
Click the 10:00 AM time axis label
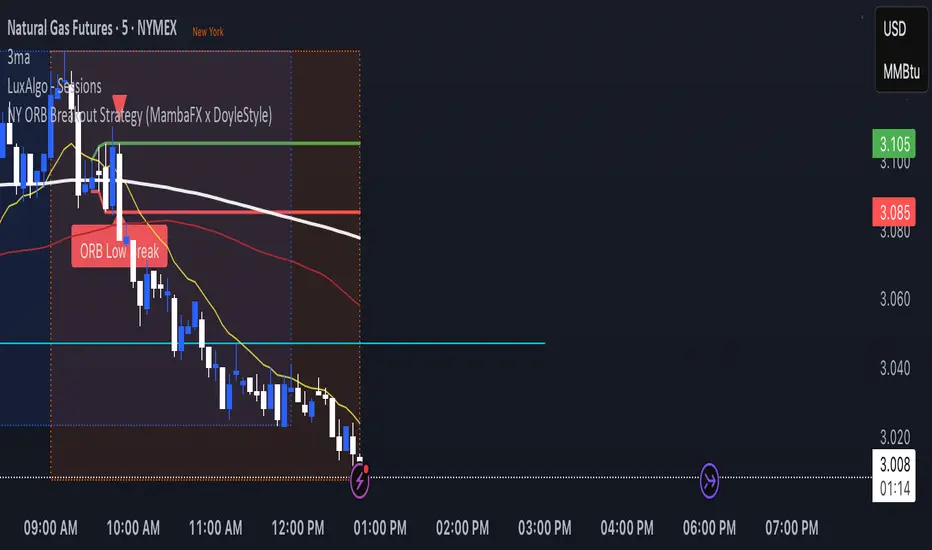[133, 528]
